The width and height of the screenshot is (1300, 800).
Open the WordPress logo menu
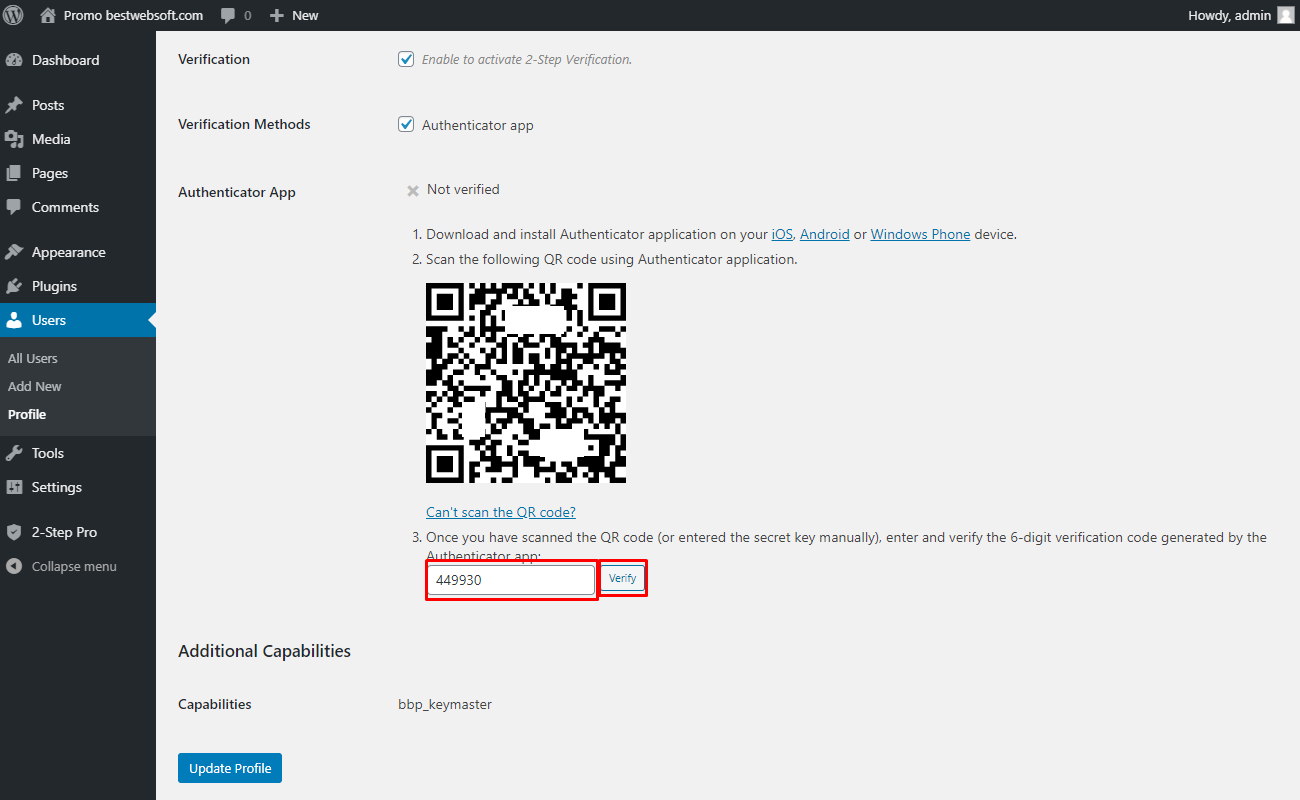pyautogui.click(x=14, y=15)
